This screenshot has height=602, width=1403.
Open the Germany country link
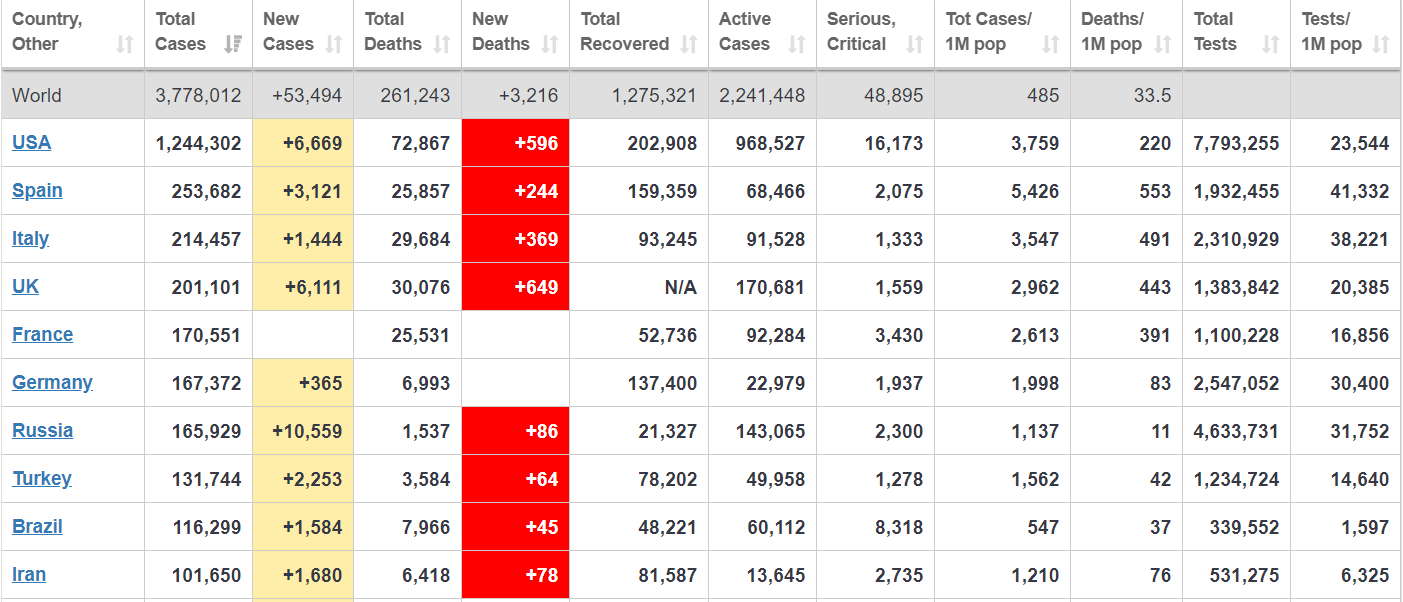pyautogui.click(x=52, y=383)
